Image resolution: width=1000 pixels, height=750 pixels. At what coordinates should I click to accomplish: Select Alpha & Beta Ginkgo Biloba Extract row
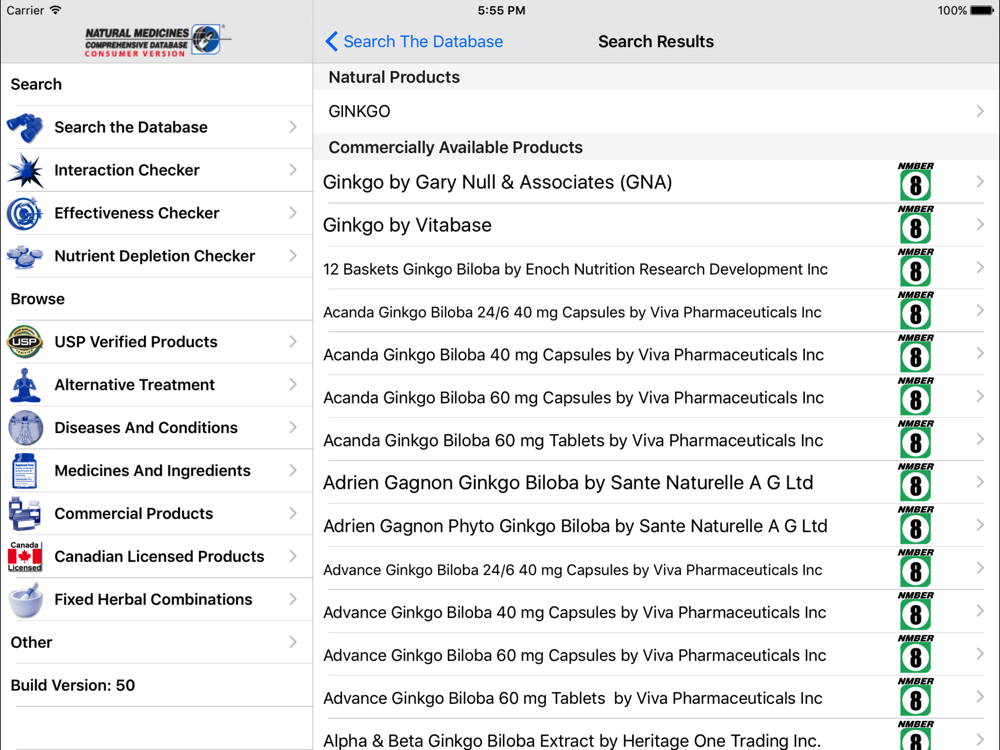tap(656, 736)
